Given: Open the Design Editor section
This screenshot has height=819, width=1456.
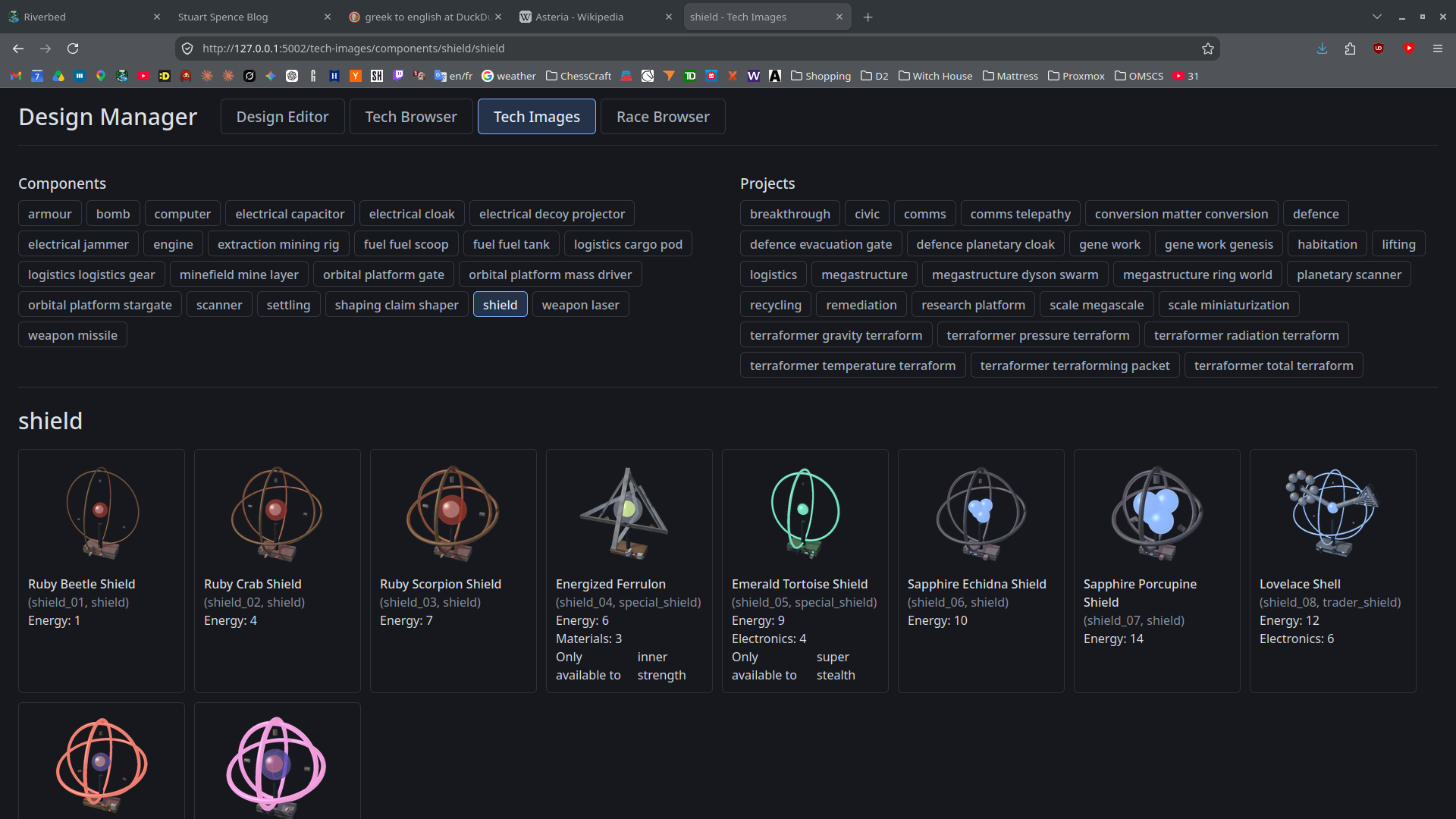Looking at the screenshot, I should (283, 117).
